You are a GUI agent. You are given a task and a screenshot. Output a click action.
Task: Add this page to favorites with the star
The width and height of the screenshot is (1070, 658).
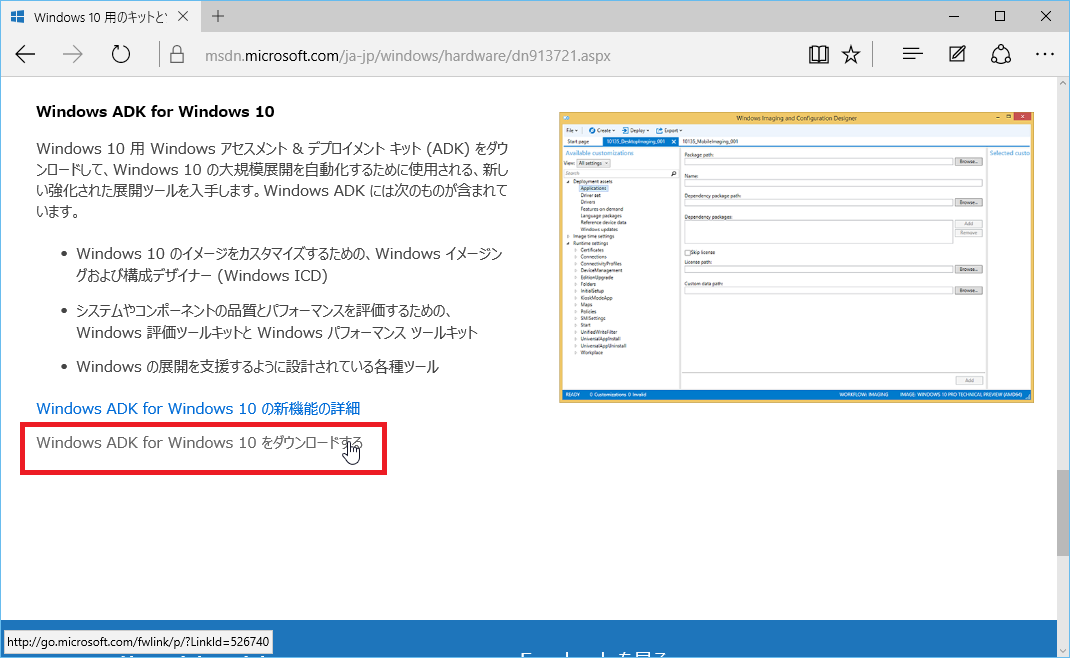(851, 55)
